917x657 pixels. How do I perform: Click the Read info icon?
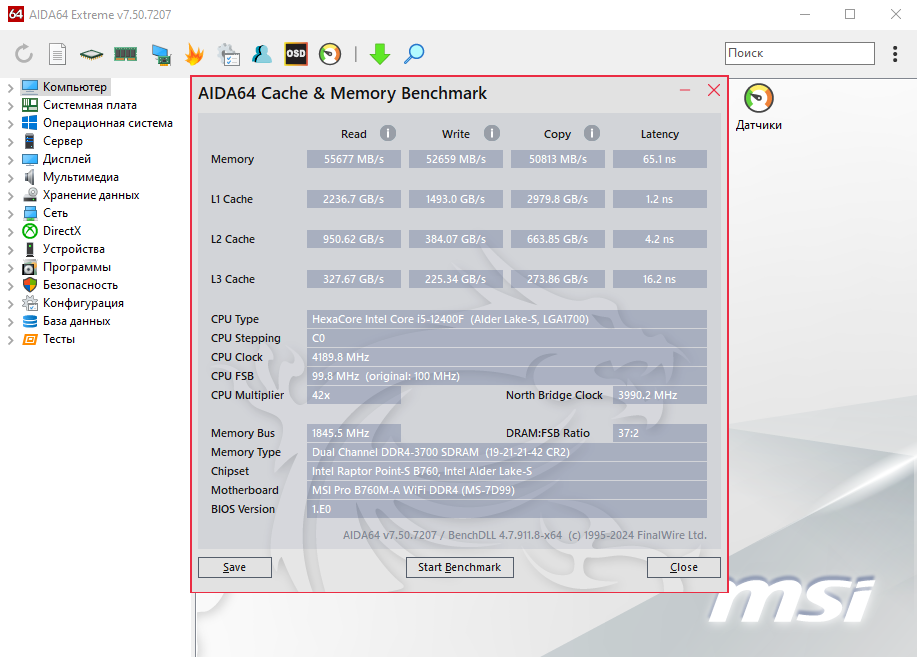pyautogui.click(x=388, y=133)
